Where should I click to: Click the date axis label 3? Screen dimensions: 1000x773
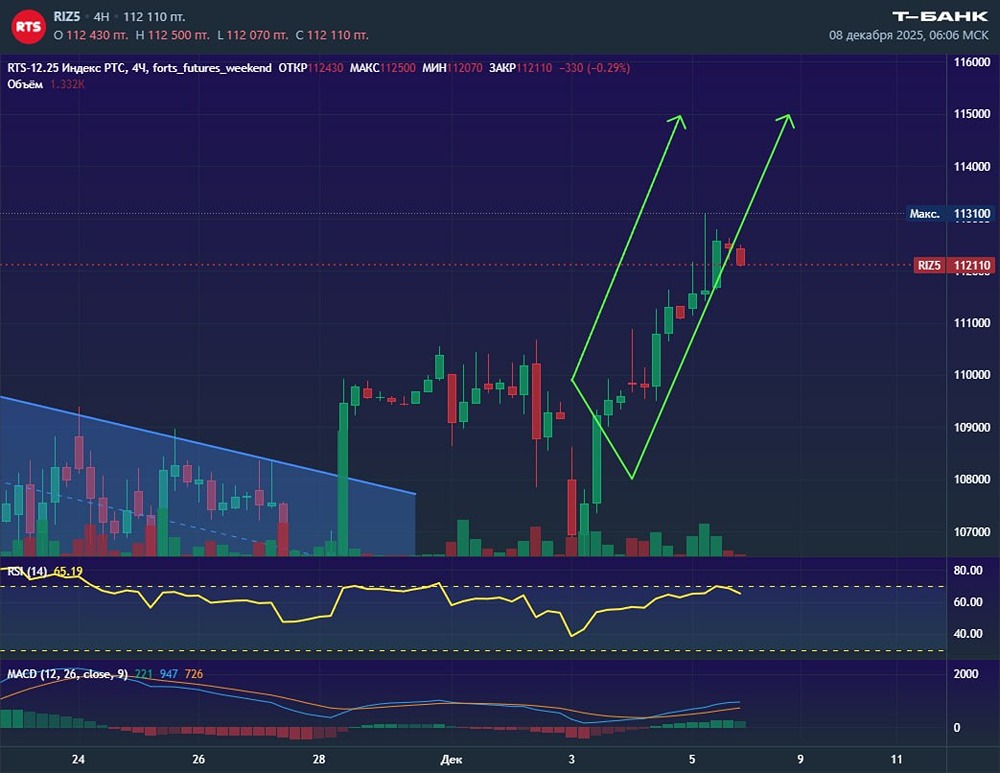coord(571,759)
